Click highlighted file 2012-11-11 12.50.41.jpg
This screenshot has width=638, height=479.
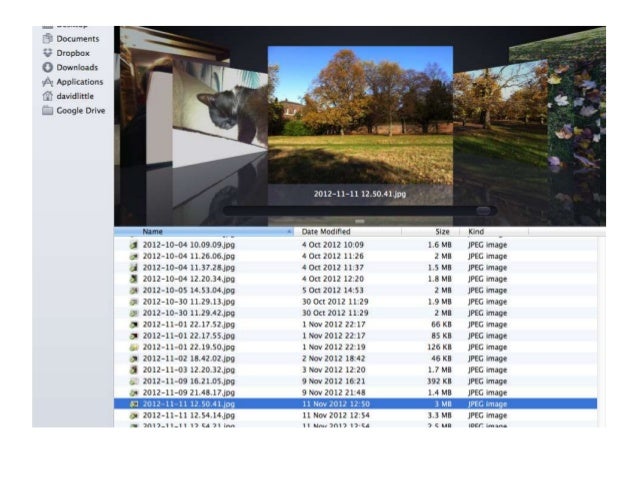[x=356, y=404]
